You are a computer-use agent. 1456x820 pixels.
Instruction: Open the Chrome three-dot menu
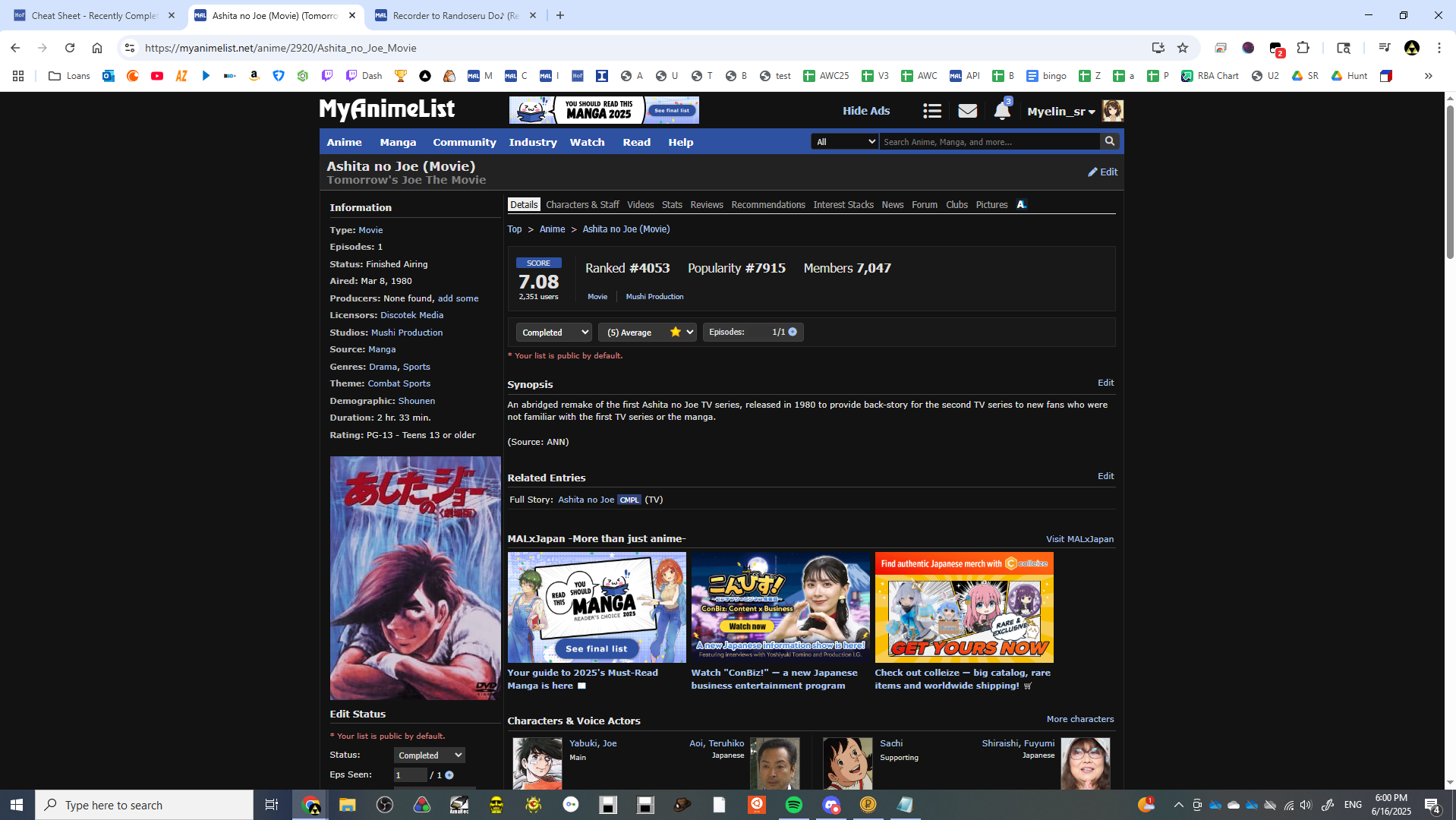pos(1439,48)
